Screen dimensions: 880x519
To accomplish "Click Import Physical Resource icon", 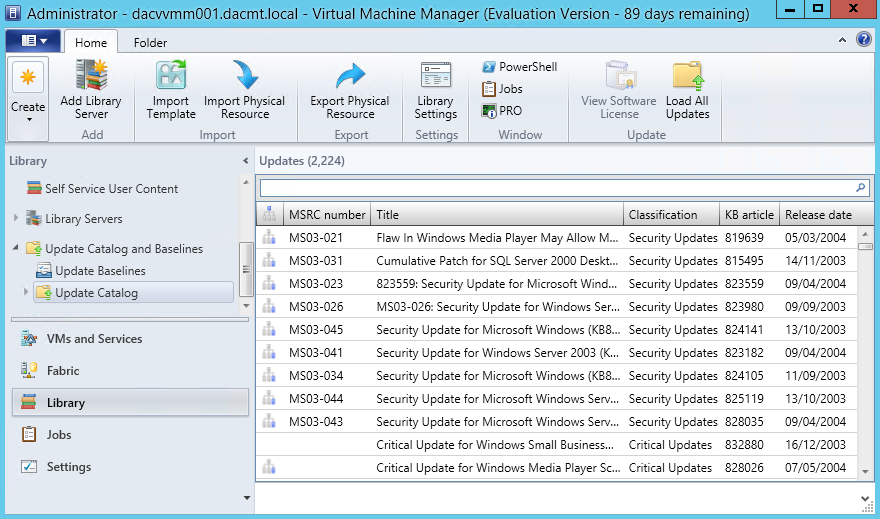I will [x=245, y=76].
